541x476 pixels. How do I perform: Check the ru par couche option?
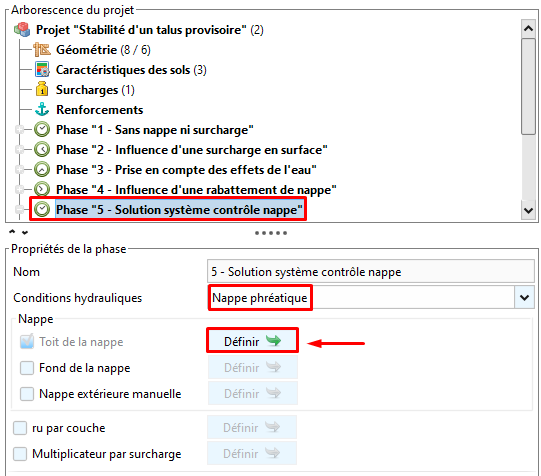20,428
